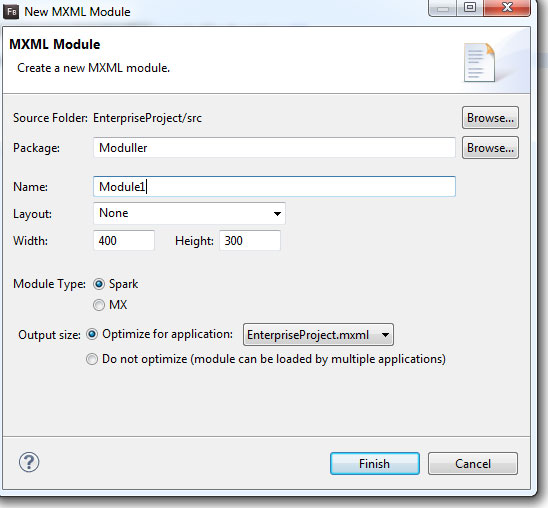Image resolution: width=548 pixels, height=508 pixels.
Task: Select the Spark module type
Action: [99, 284]
